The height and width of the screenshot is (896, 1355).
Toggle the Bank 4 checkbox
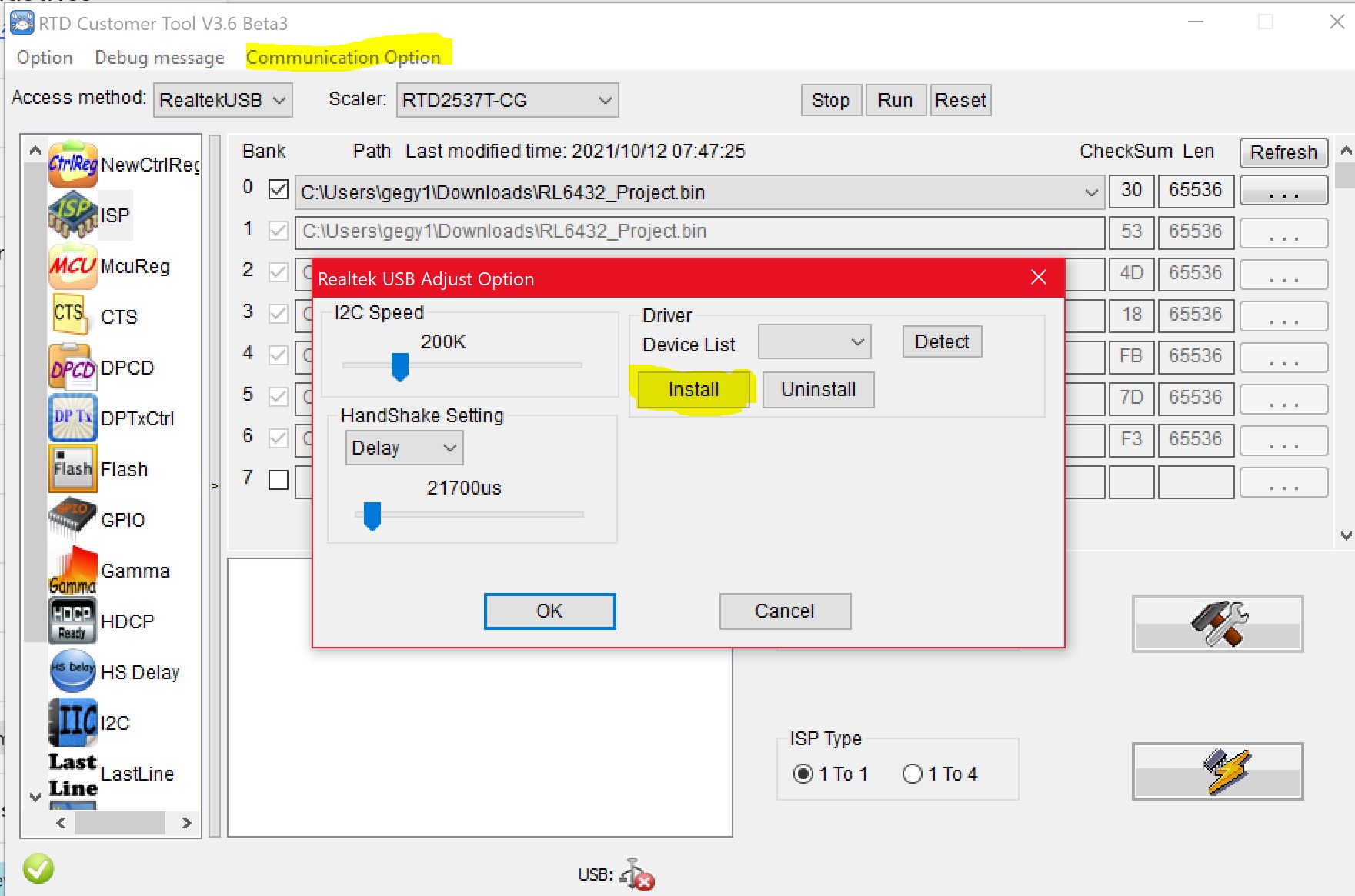279,355
